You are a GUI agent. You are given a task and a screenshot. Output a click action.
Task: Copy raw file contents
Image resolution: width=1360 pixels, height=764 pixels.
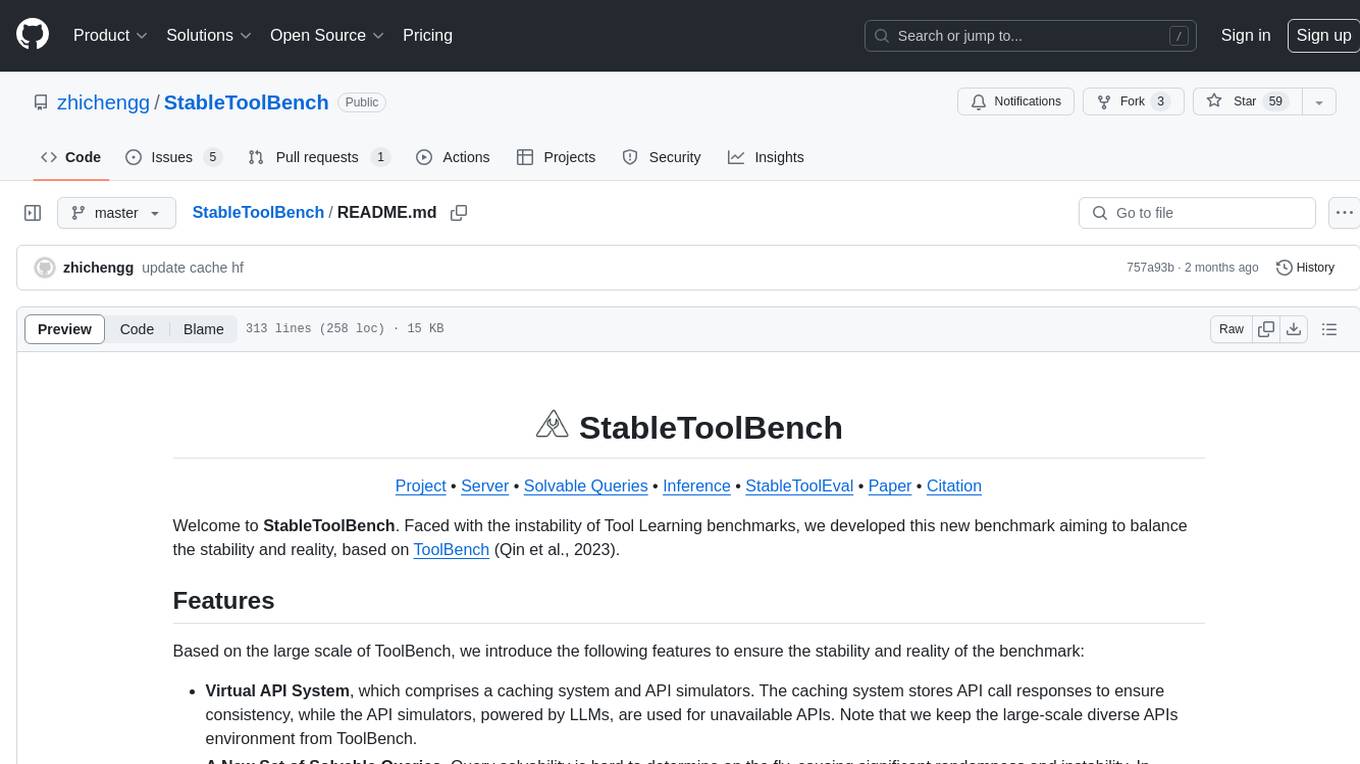click(1266, 329)
